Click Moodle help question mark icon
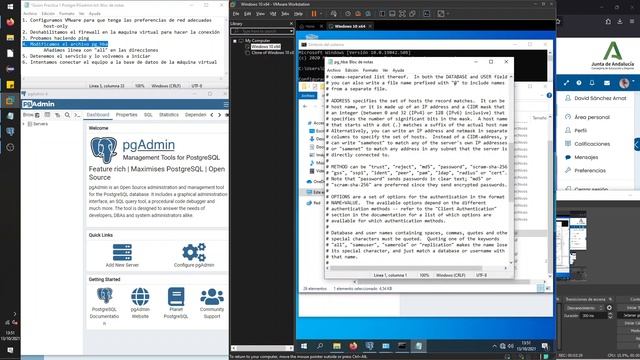Screen dimensions: 640x360 point(579,83)
